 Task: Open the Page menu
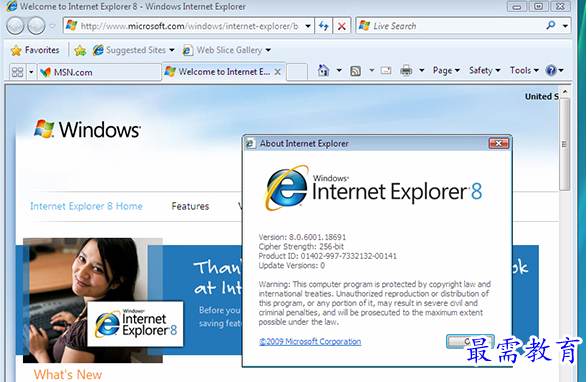(x=446, y=70)
